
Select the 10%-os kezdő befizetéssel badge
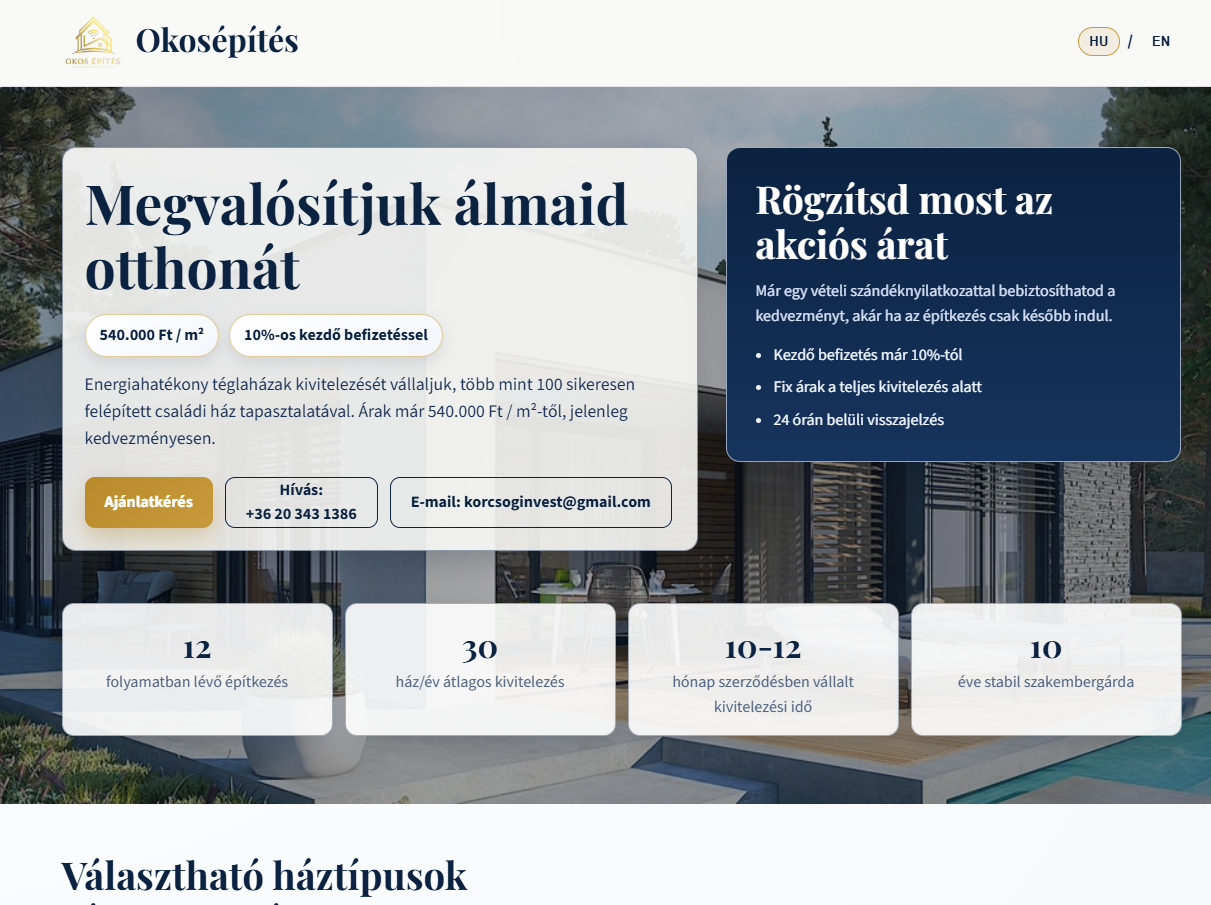coord(335,335)
